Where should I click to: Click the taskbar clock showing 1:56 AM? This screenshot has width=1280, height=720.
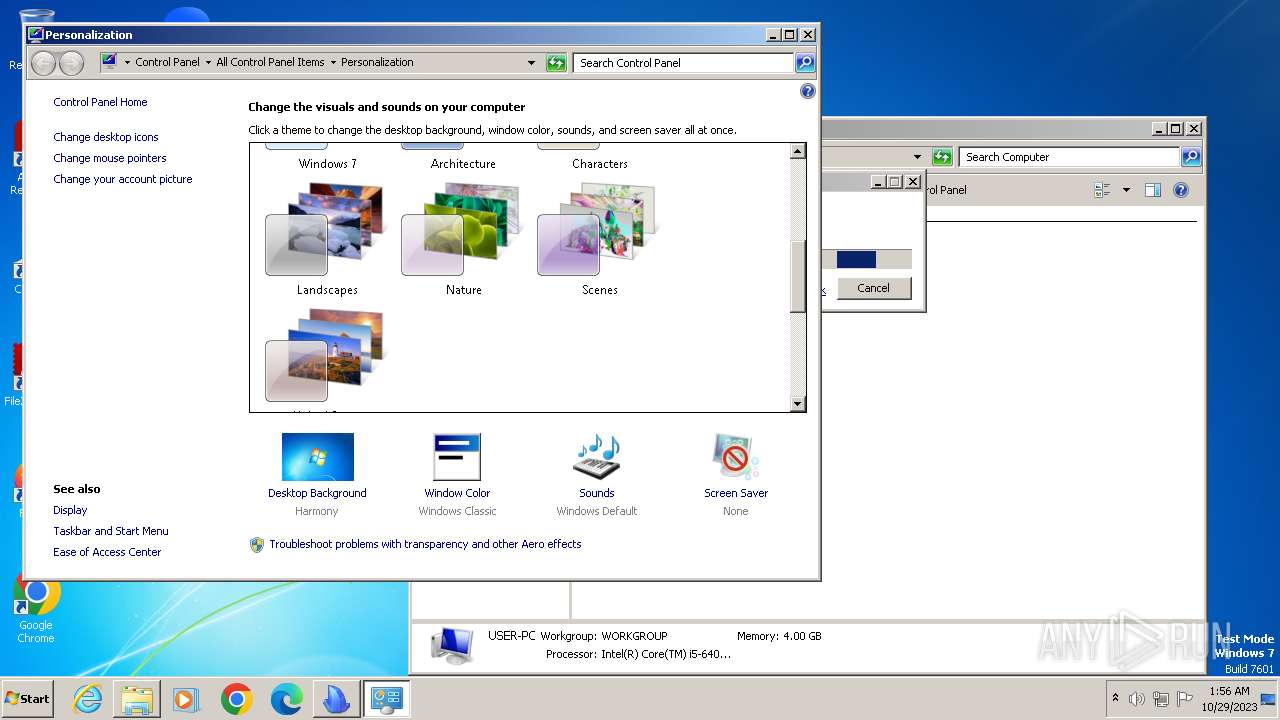pyautogui.click(x=1228, y=699)
